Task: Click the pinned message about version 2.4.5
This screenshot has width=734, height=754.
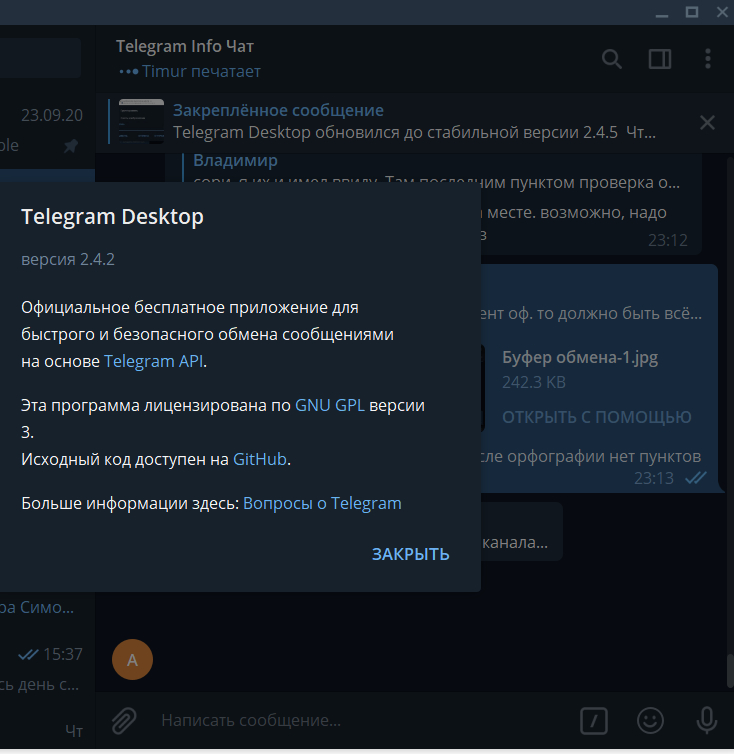Action: pos(414,121)
